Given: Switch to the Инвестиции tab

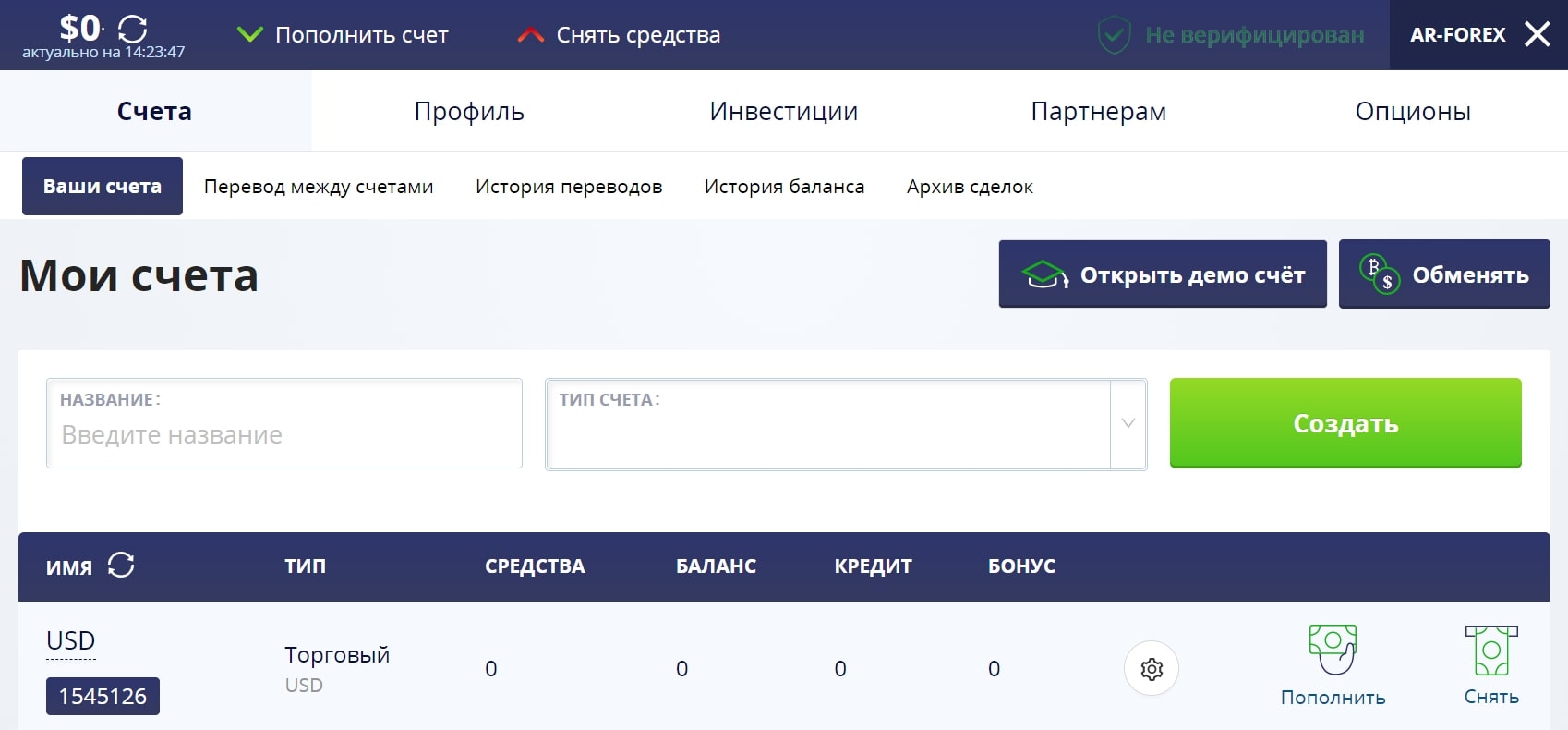Looking at the screenshot, I should tap(784, 111).
